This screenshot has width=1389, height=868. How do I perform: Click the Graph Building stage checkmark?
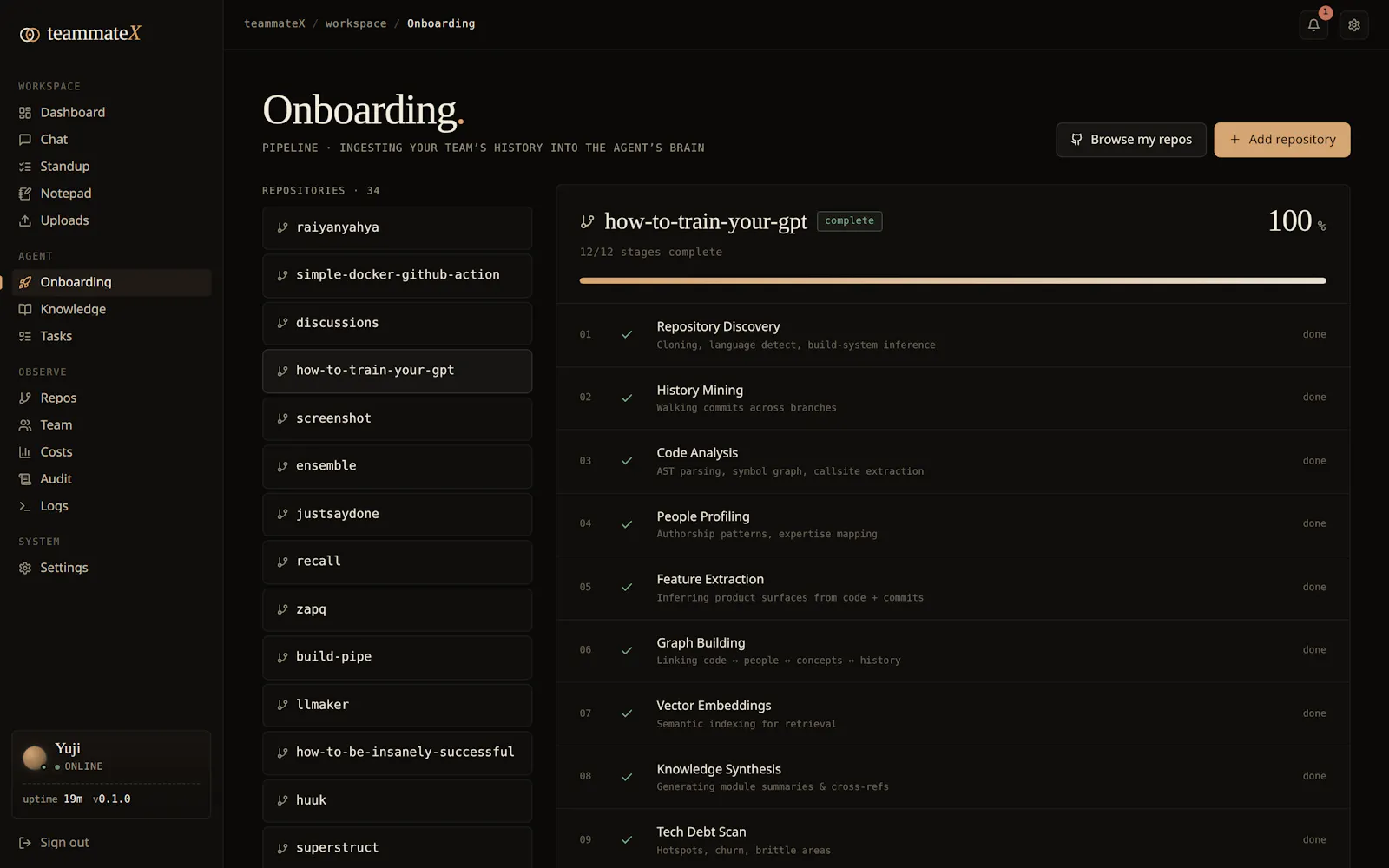(x=627, y=650)
